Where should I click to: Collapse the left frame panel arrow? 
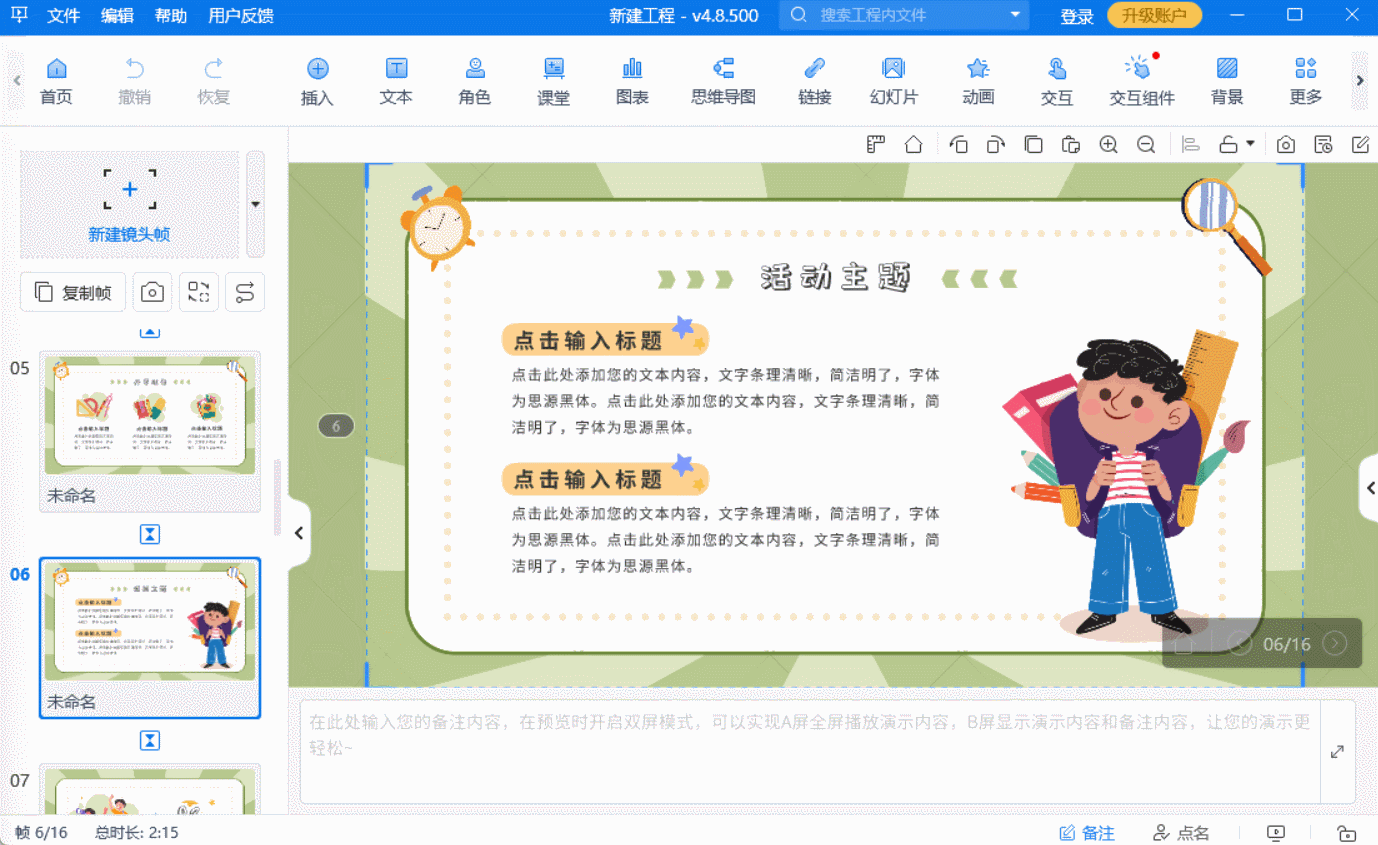click(x=298, y=533)
